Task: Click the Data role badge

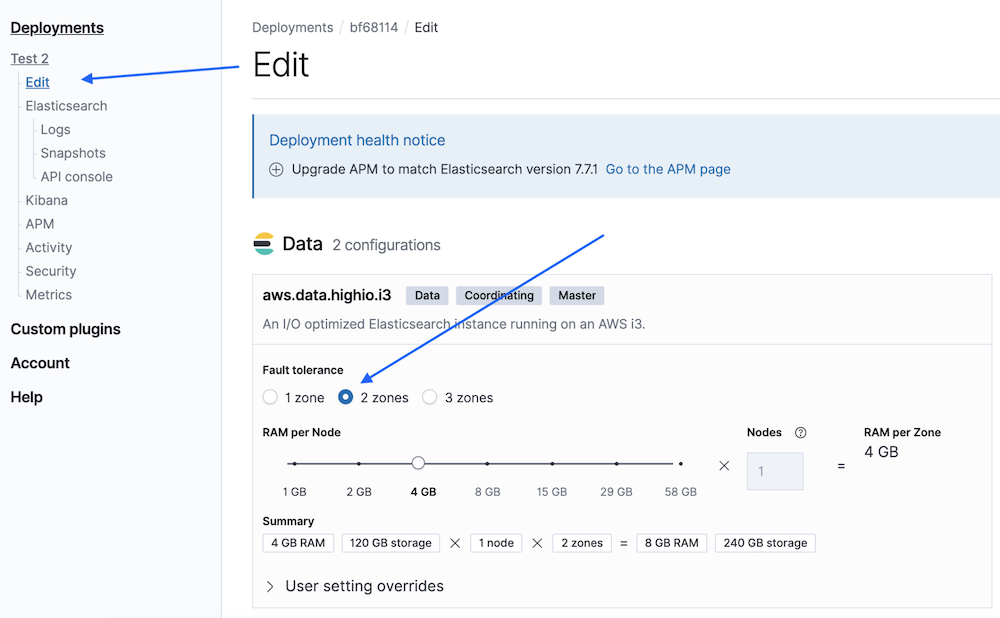Action: 427,295
